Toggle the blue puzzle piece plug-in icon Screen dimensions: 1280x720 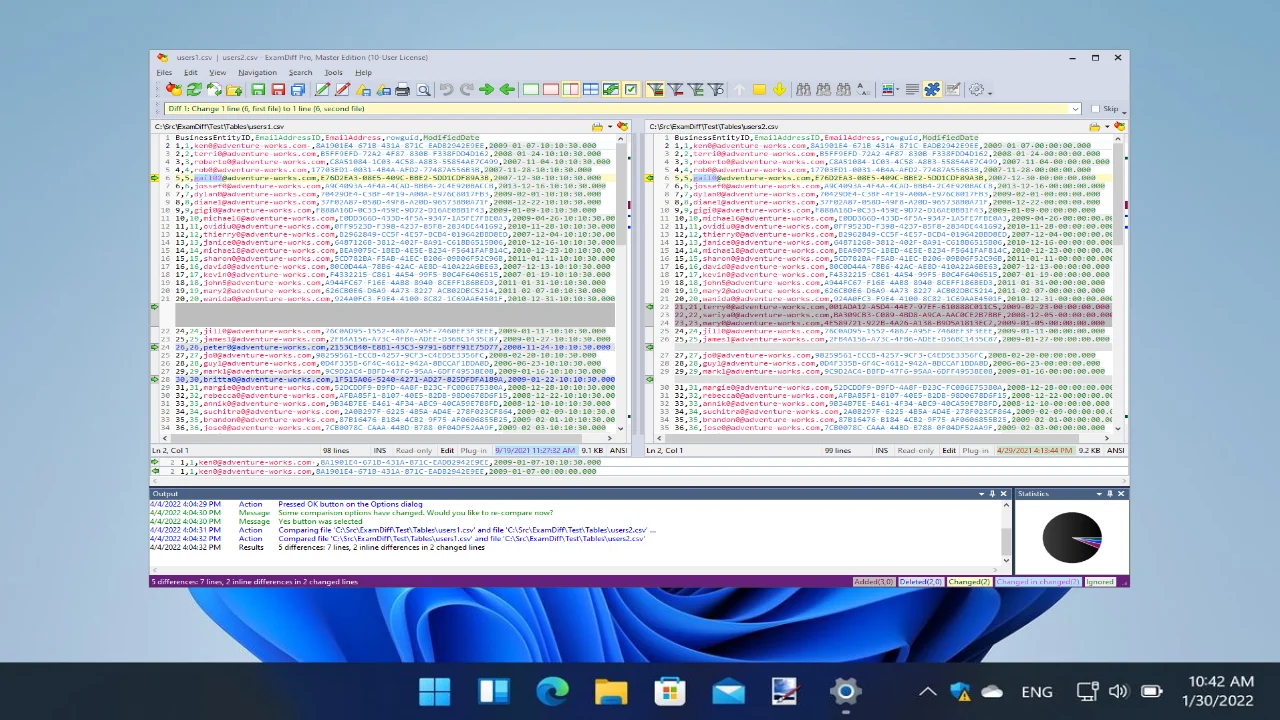(x=932, y=90)
